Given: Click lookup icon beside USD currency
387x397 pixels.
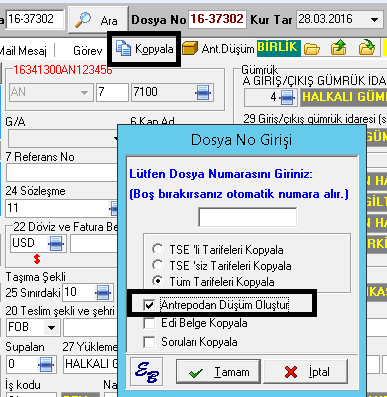Looking at the screenshot, I should coord(56,244).
